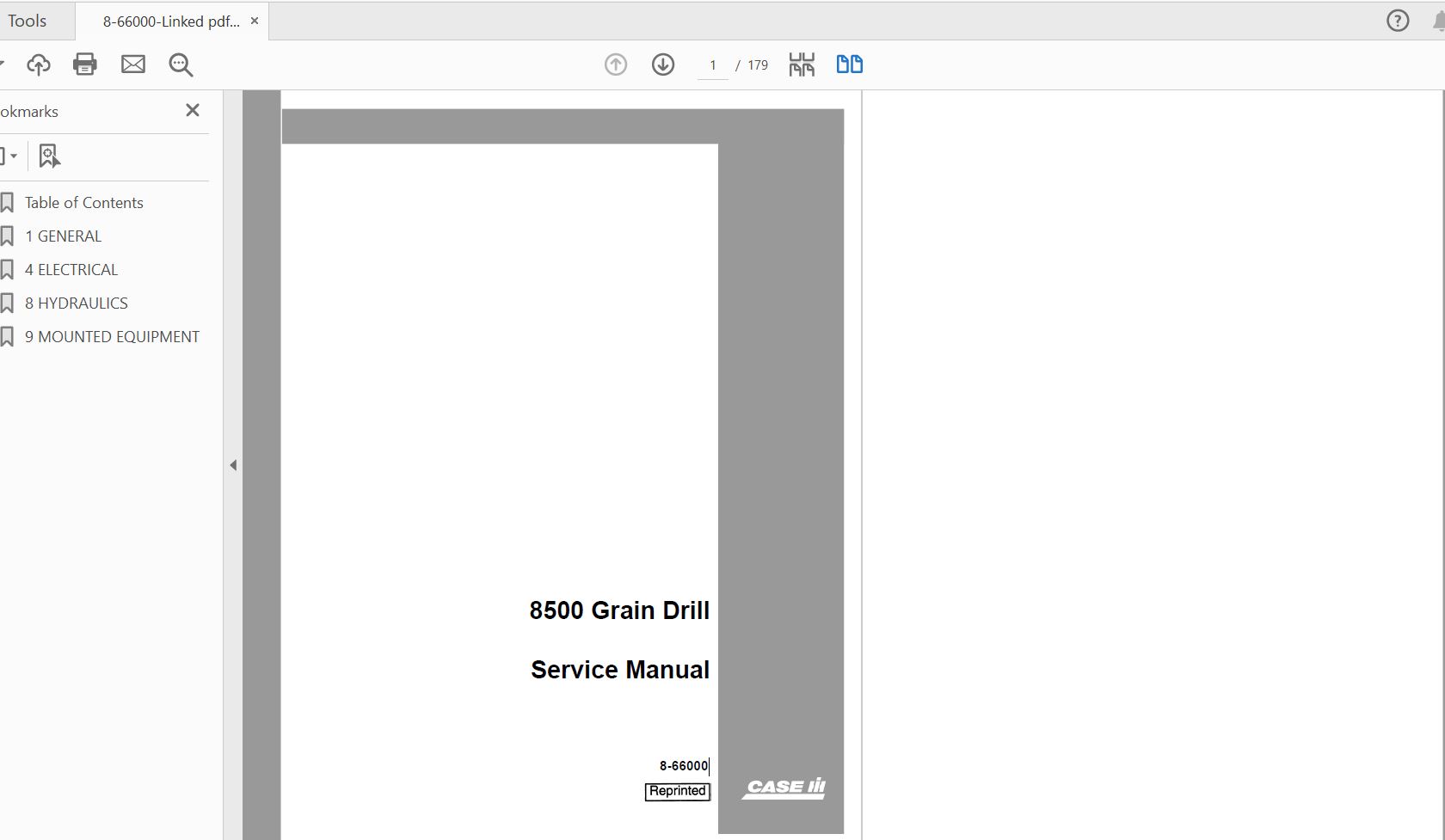Open the page thumbnails view

[x=800, y=64]
